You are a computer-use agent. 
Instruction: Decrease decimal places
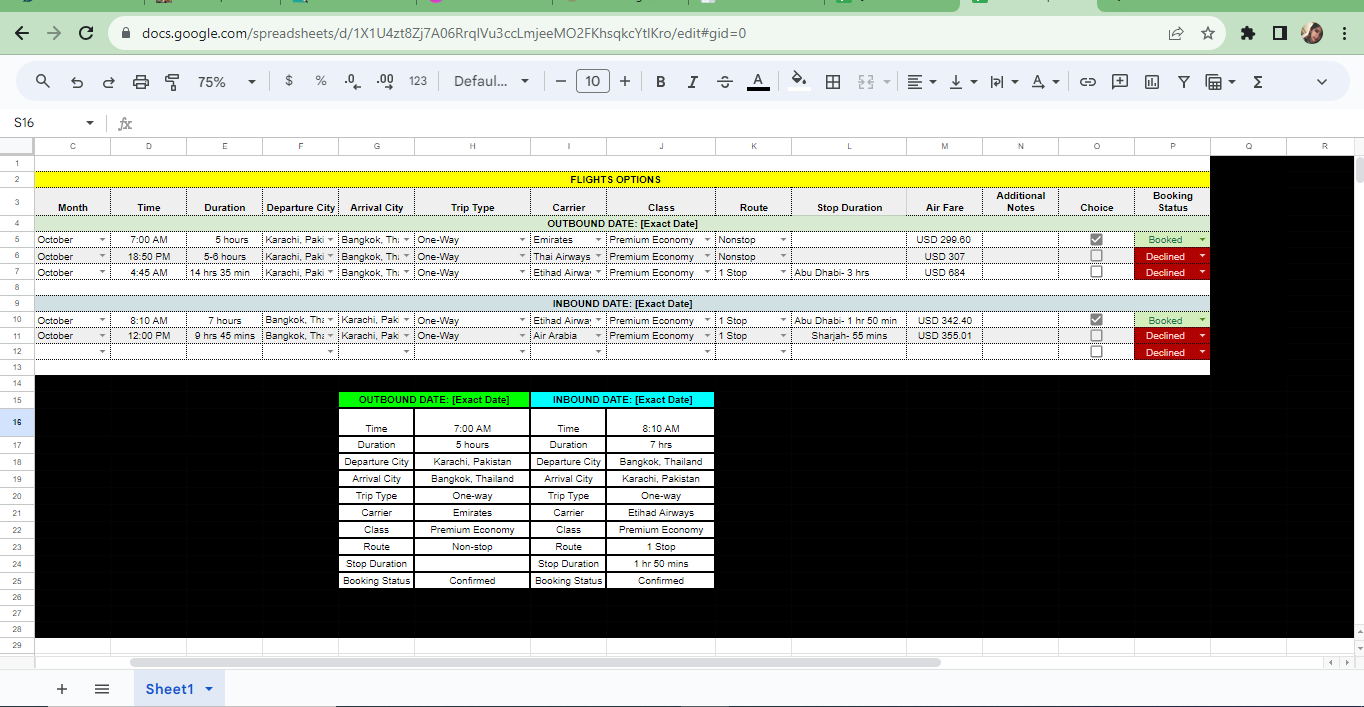352,81
